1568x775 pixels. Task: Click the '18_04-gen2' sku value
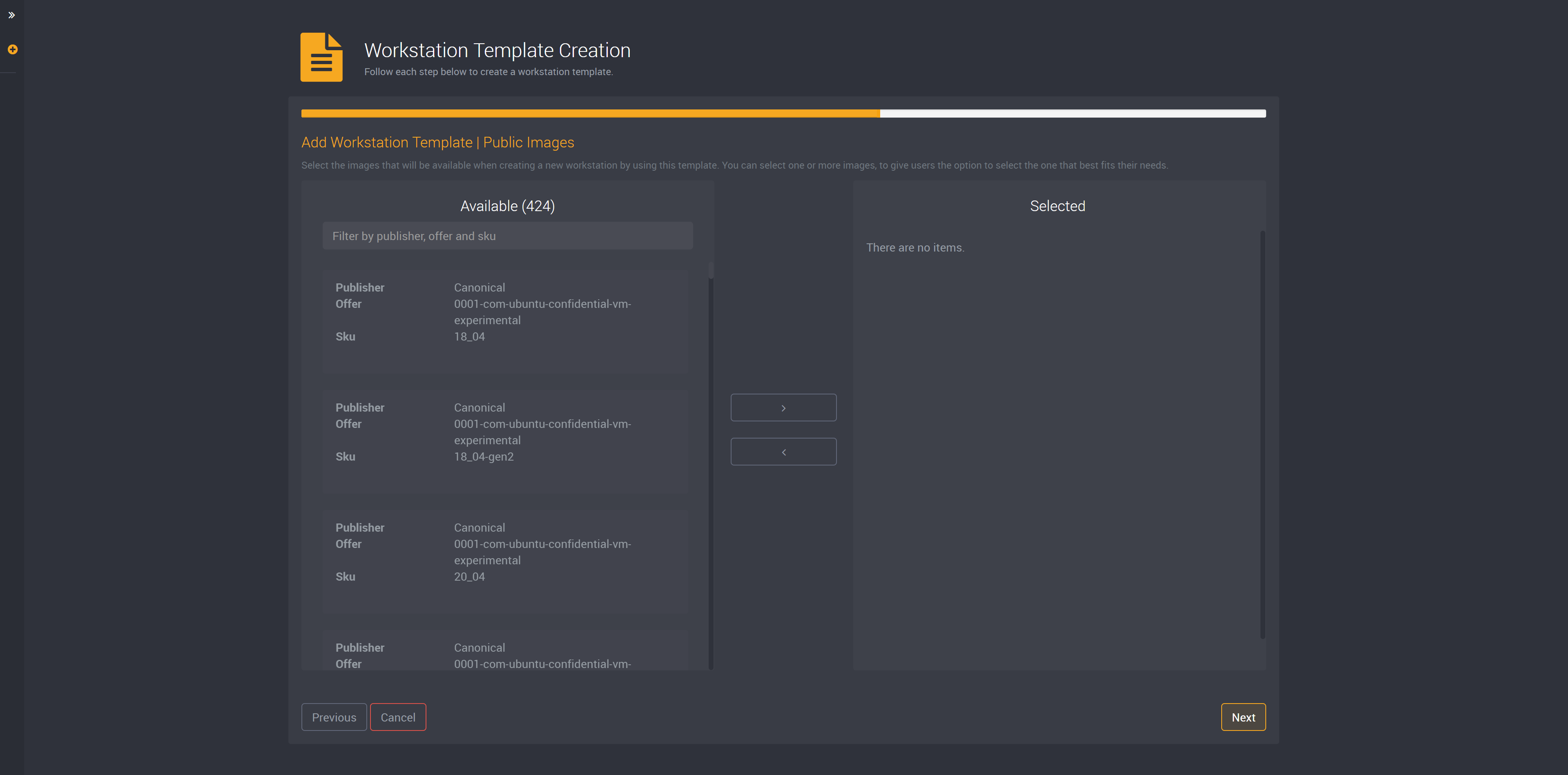coord(484,457)
